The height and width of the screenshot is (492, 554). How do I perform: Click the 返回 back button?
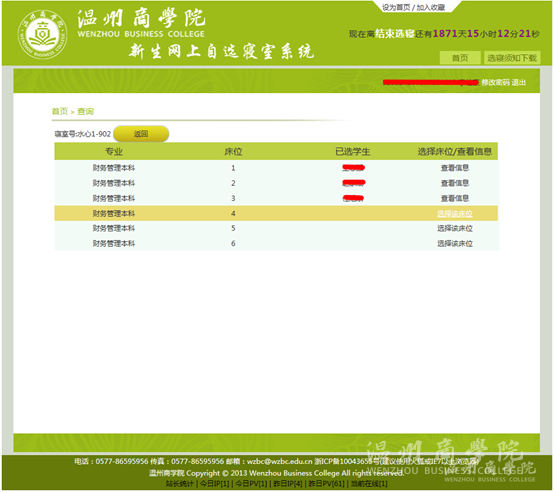141,134
